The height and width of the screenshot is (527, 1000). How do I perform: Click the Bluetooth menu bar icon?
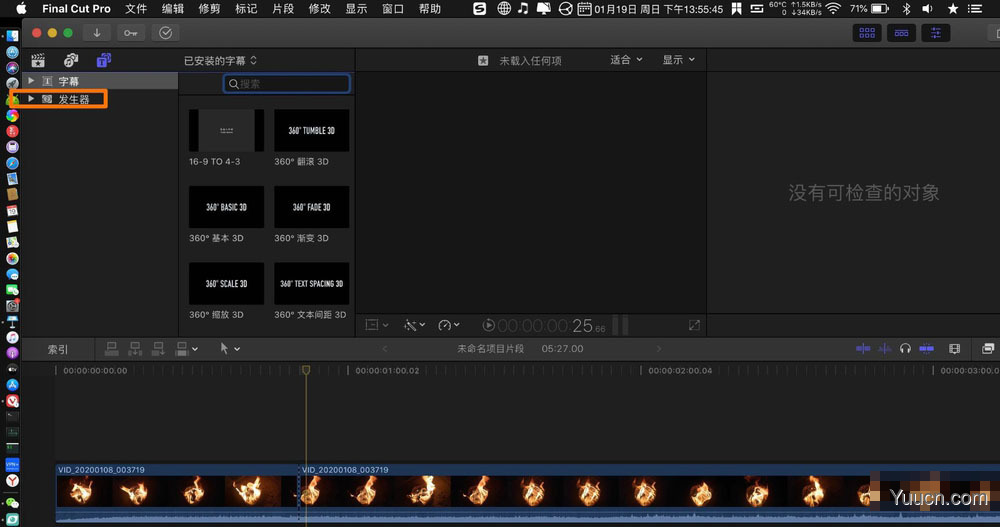[x=906, y=8]
